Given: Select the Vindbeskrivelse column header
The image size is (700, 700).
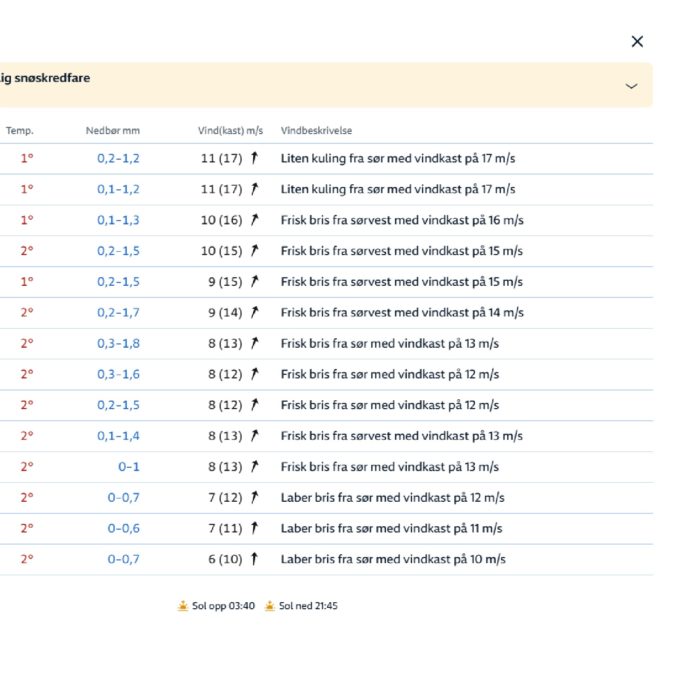Looking at the screenshot, I should 317,131.
